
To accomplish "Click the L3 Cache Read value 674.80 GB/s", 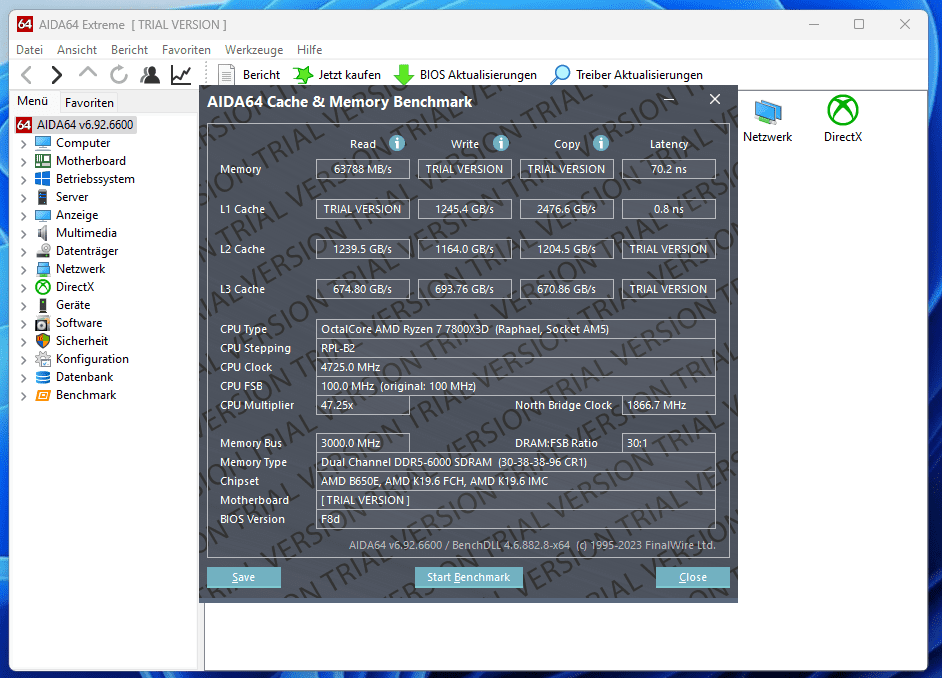I will 363,289.
